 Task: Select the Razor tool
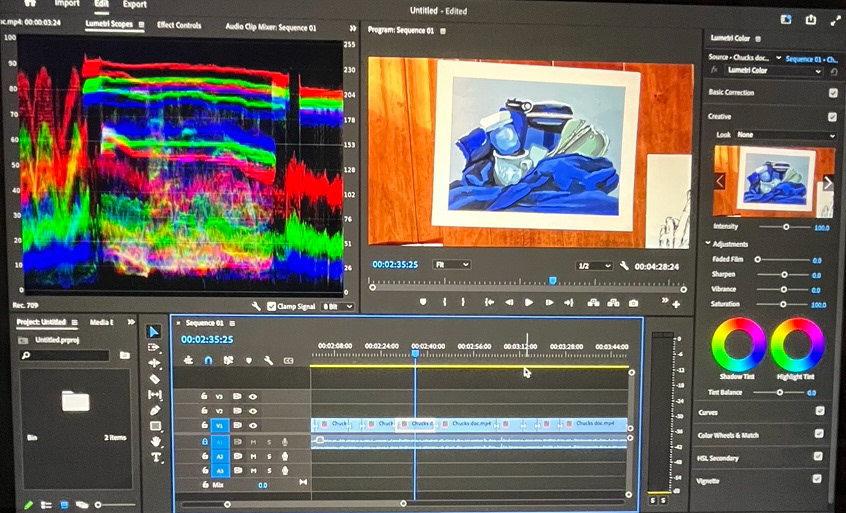[154, 379]
